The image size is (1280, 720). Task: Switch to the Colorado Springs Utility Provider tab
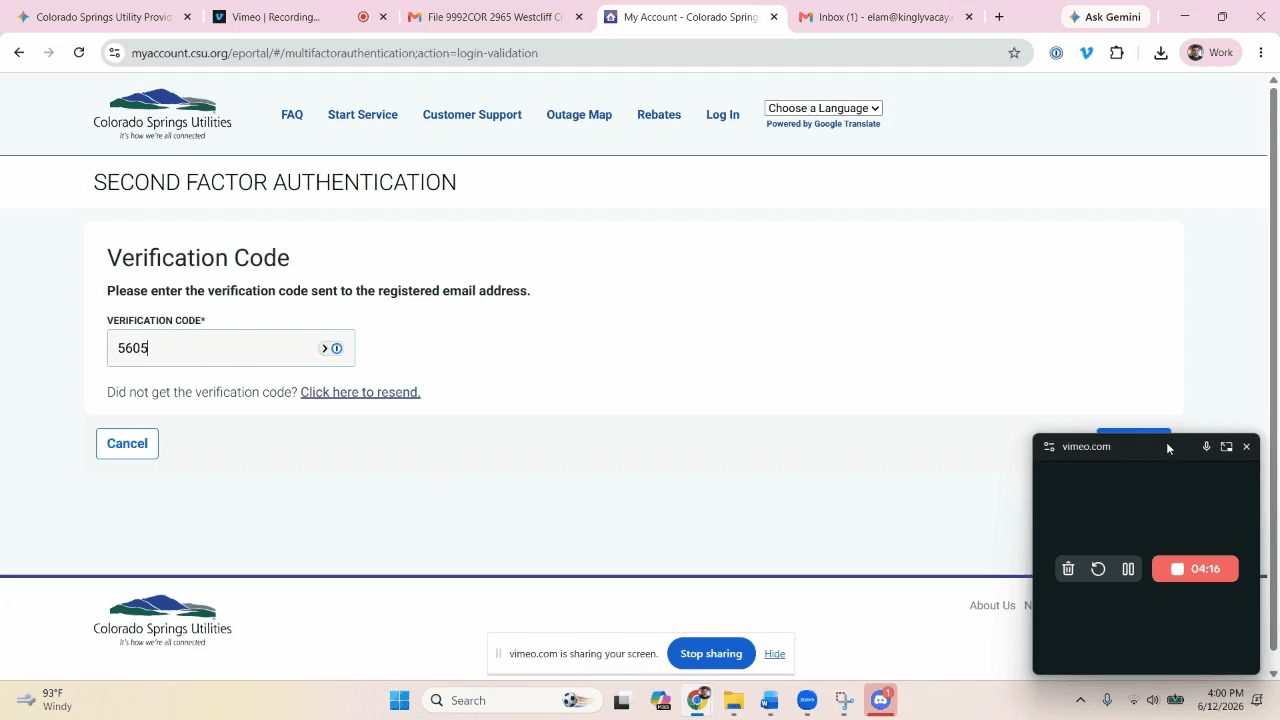pos(104,17)
